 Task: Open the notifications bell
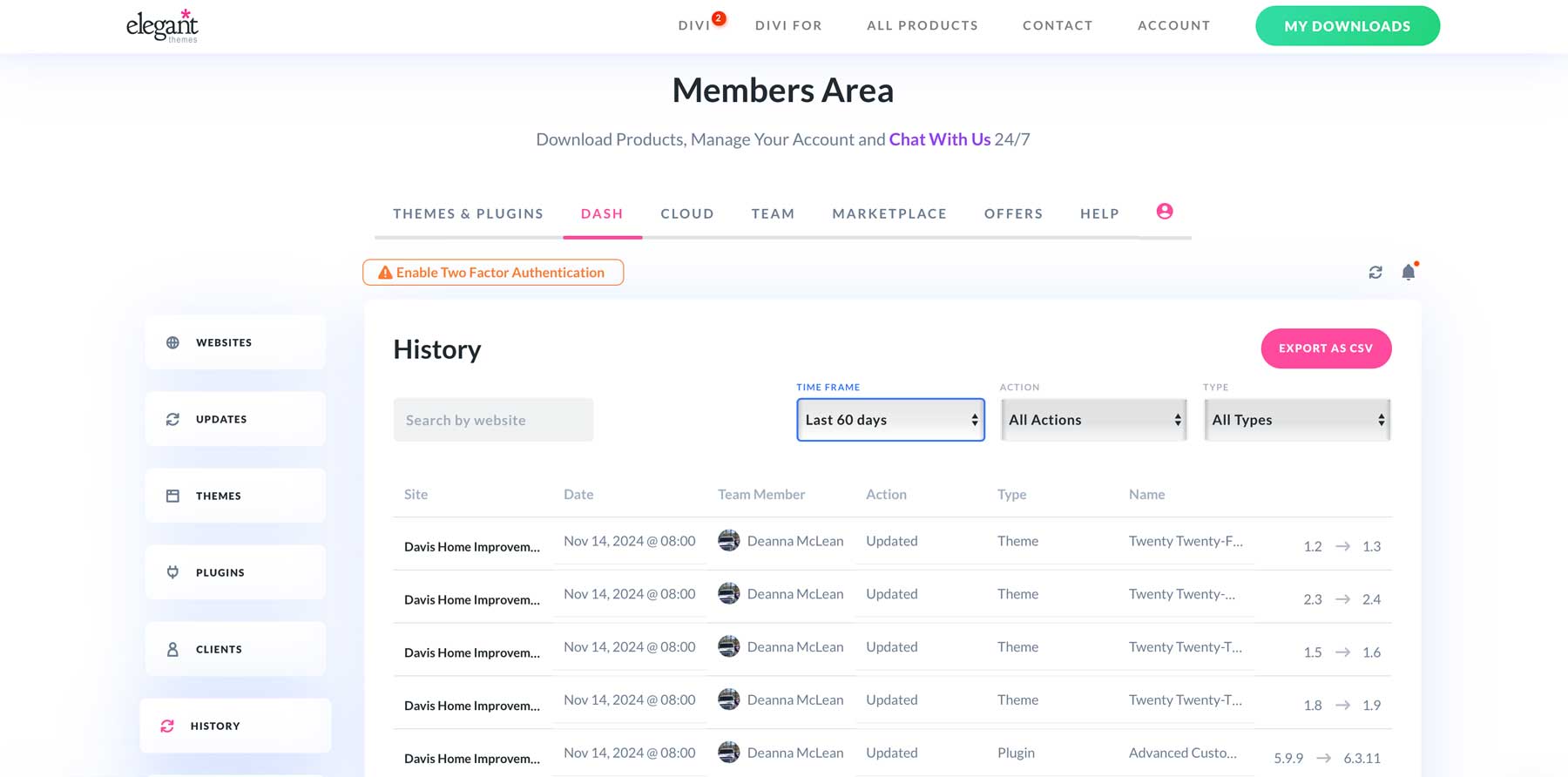coord(1409,272)
